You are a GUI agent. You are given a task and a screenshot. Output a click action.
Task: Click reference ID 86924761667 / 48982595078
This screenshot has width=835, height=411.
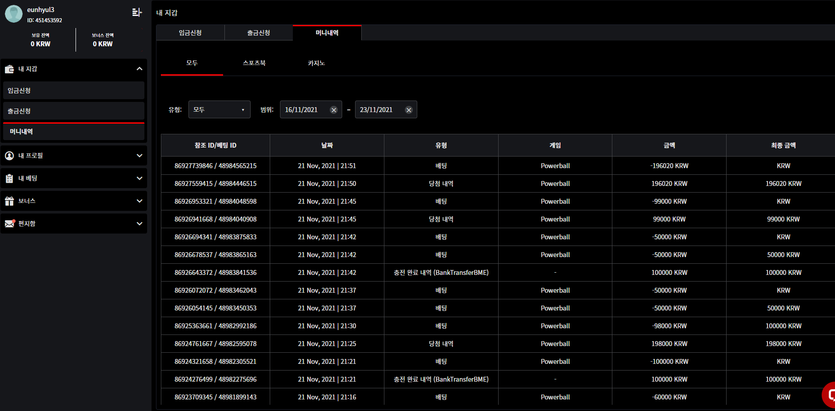tap(216, 344)
